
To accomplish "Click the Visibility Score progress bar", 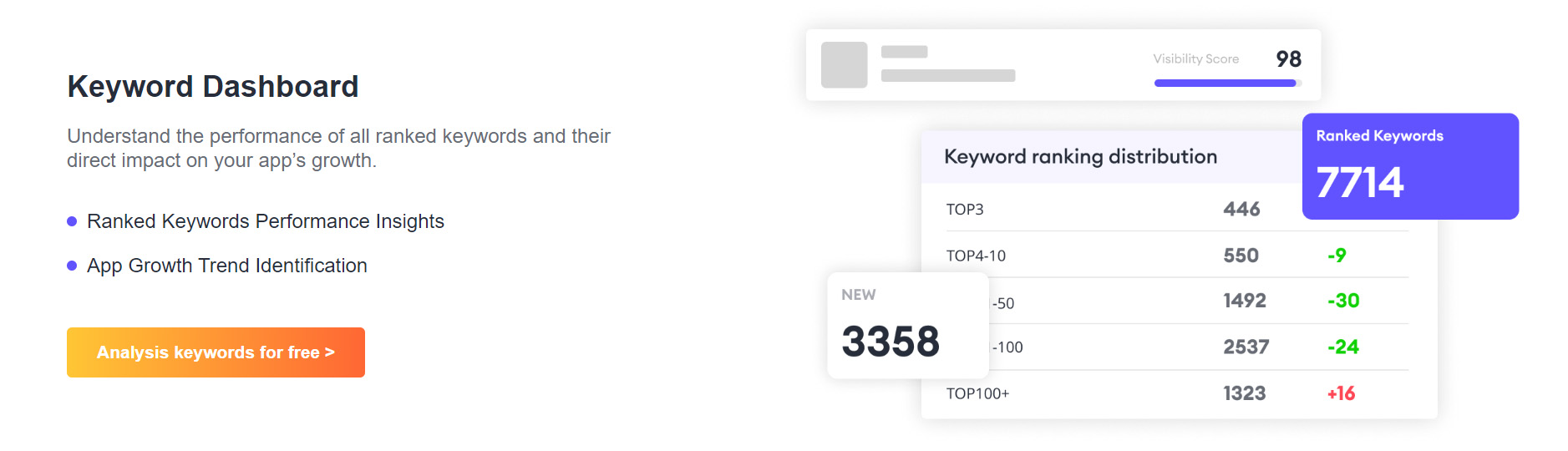I will coord(1227,83).
